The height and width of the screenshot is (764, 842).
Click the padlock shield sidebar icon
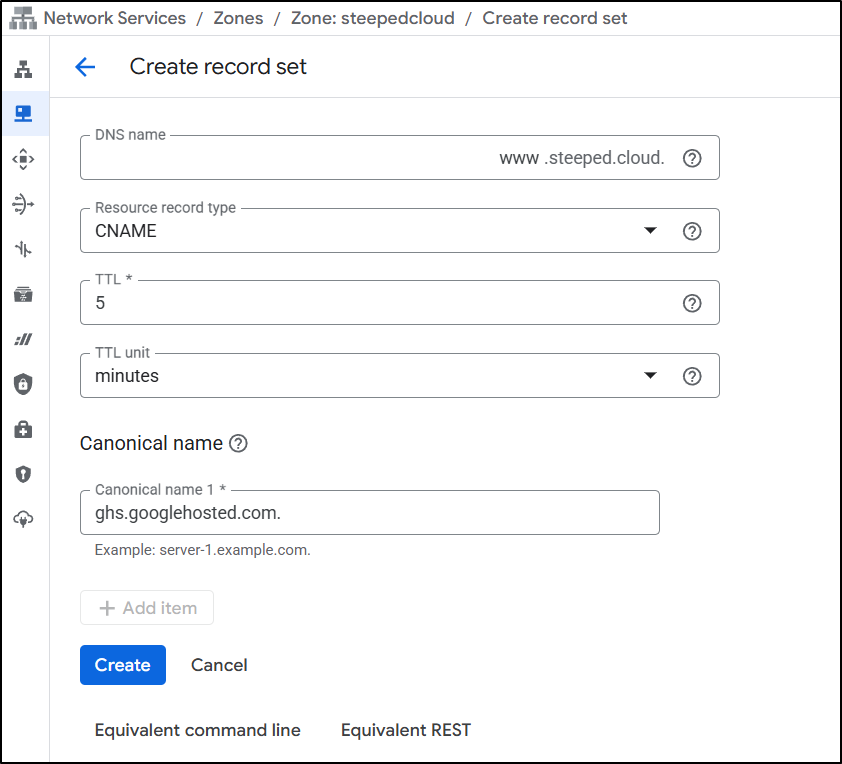click(24, 384)
